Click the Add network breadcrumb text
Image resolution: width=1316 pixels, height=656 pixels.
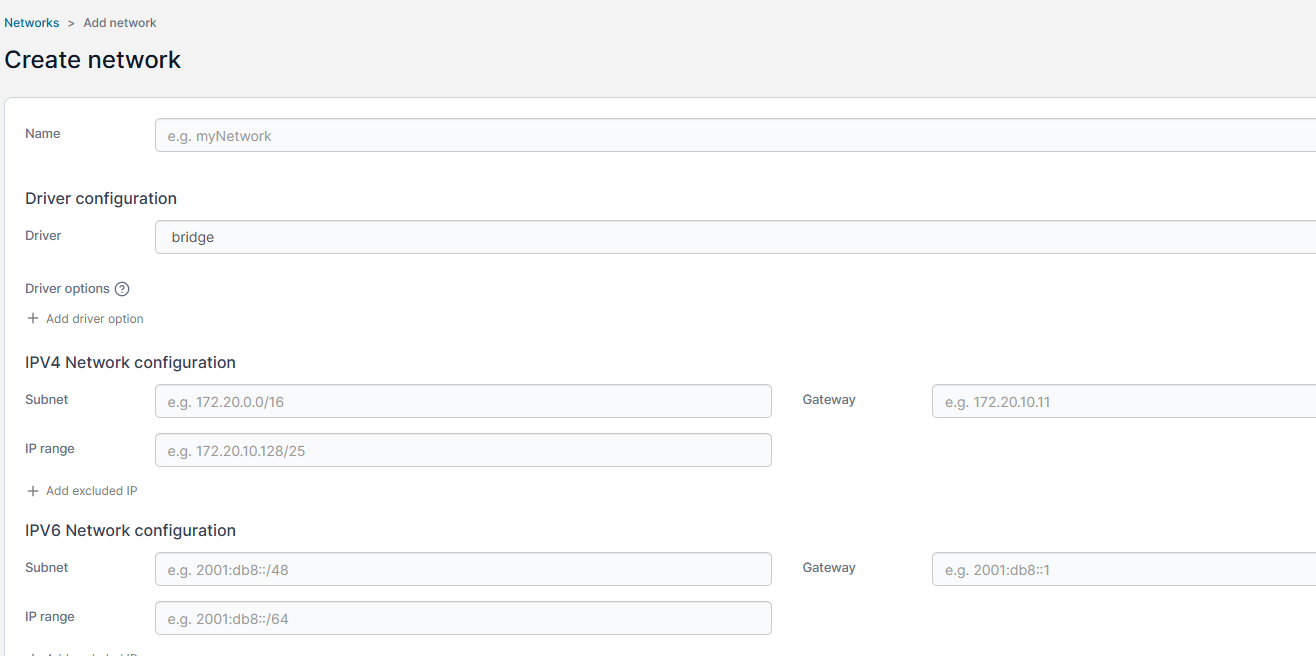tap(120, 23)
